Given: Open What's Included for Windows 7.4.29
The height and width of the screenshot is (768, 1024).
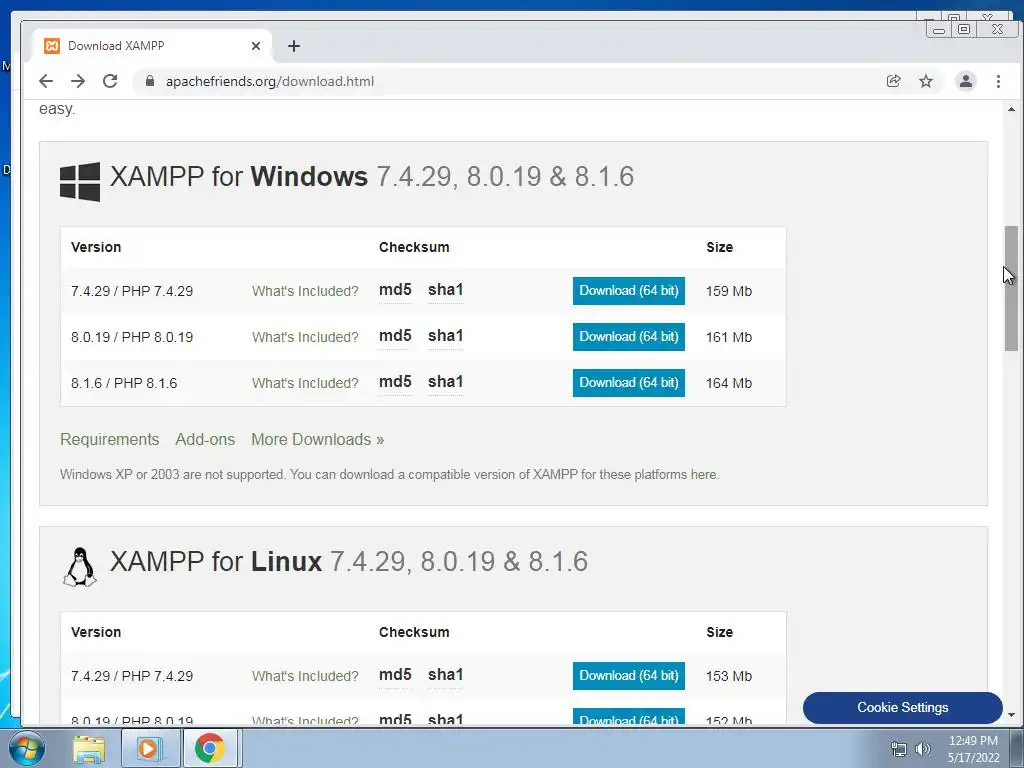Looking at the screenshot, I should (305, 291).
